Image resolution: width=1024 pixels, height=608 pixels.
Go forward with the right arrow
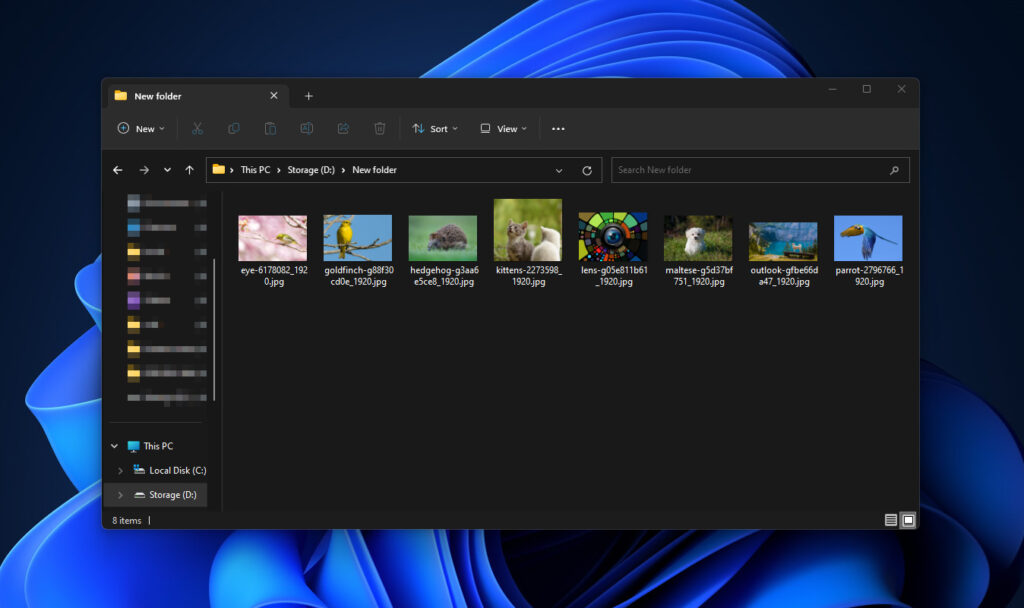pos(144,170)
